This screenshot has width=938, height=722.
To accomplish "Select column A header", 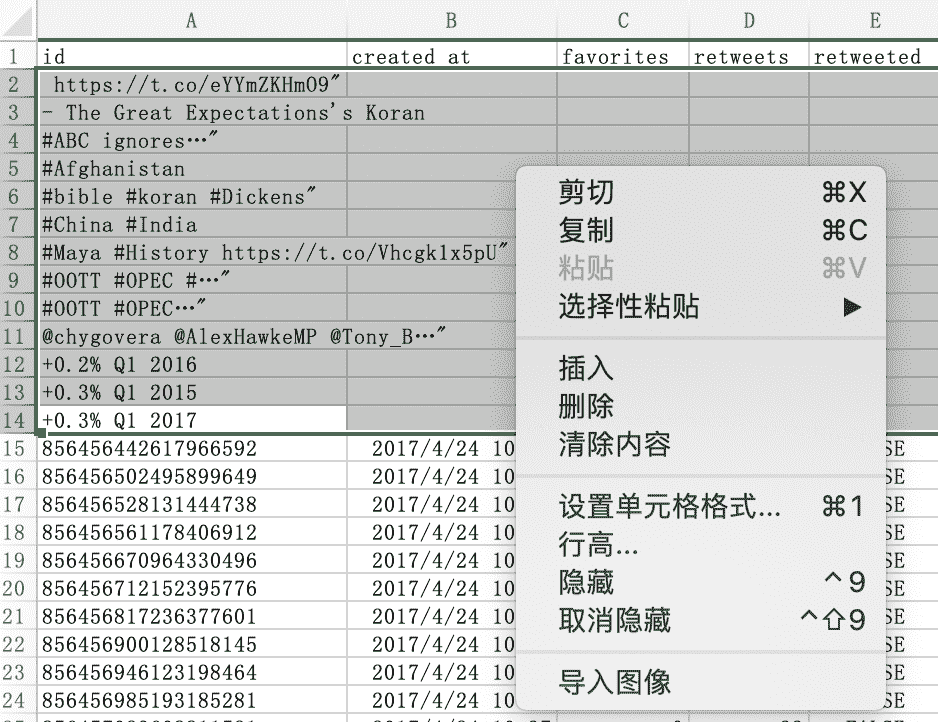I will [x=191, y=20].
